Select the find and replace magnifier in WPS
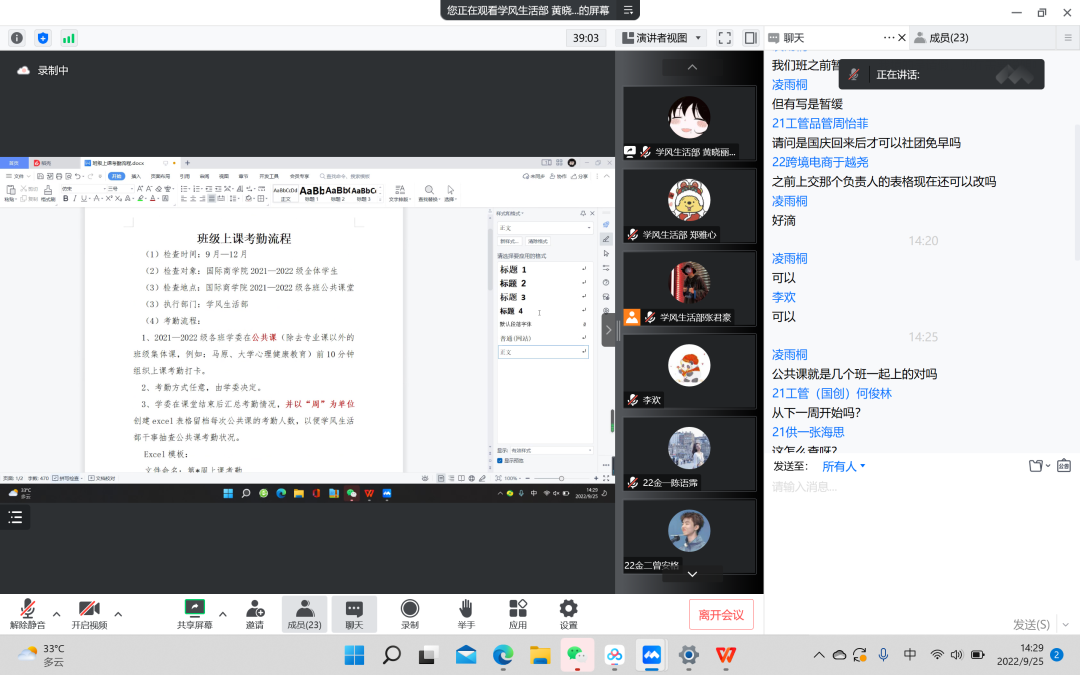This screenshot has height=675, width=1080. point(428,190)
